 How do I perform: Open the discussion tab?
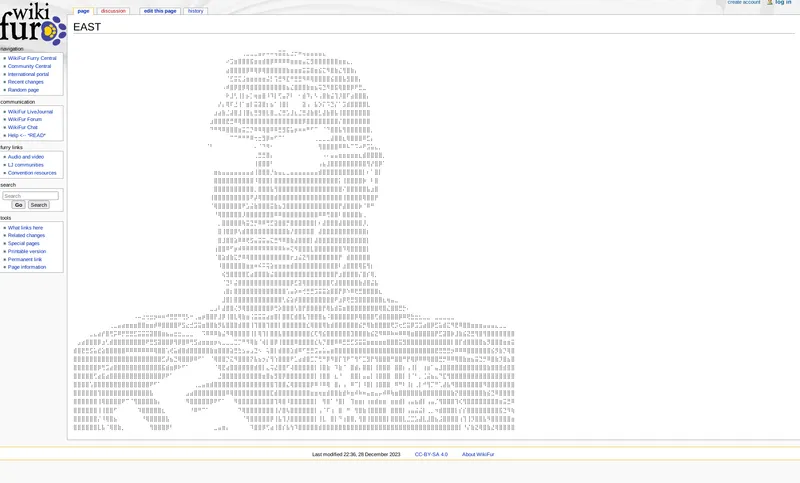pos(113,11)
